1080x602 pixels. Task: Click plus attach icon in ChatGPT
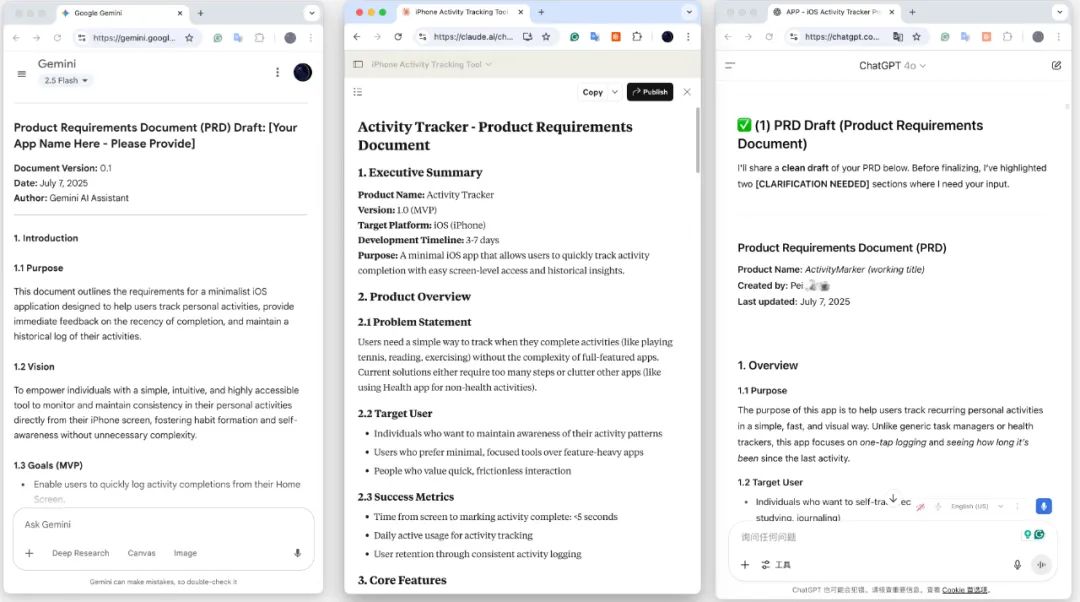click(x=745, y=565)
